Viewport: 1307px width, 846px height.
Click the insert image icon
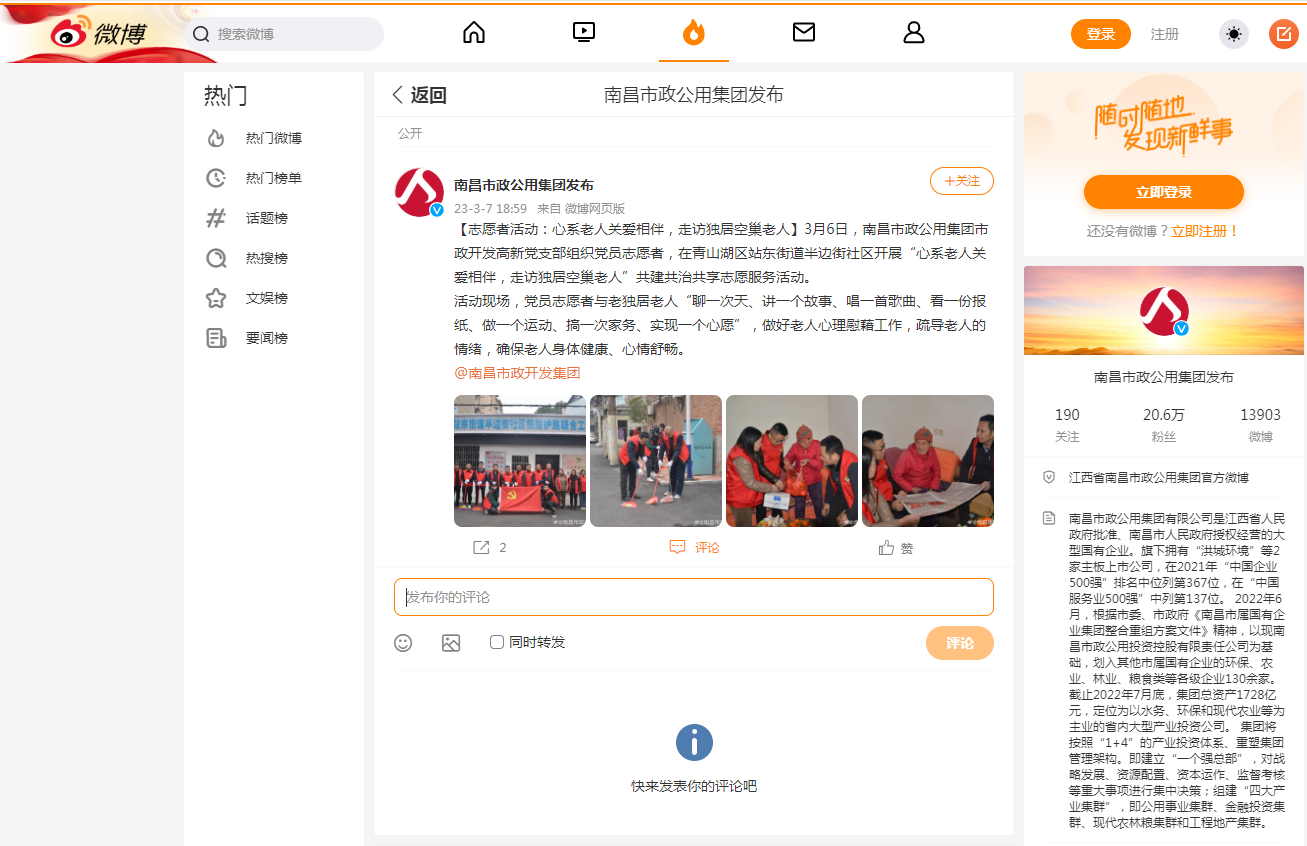[451, 643]
